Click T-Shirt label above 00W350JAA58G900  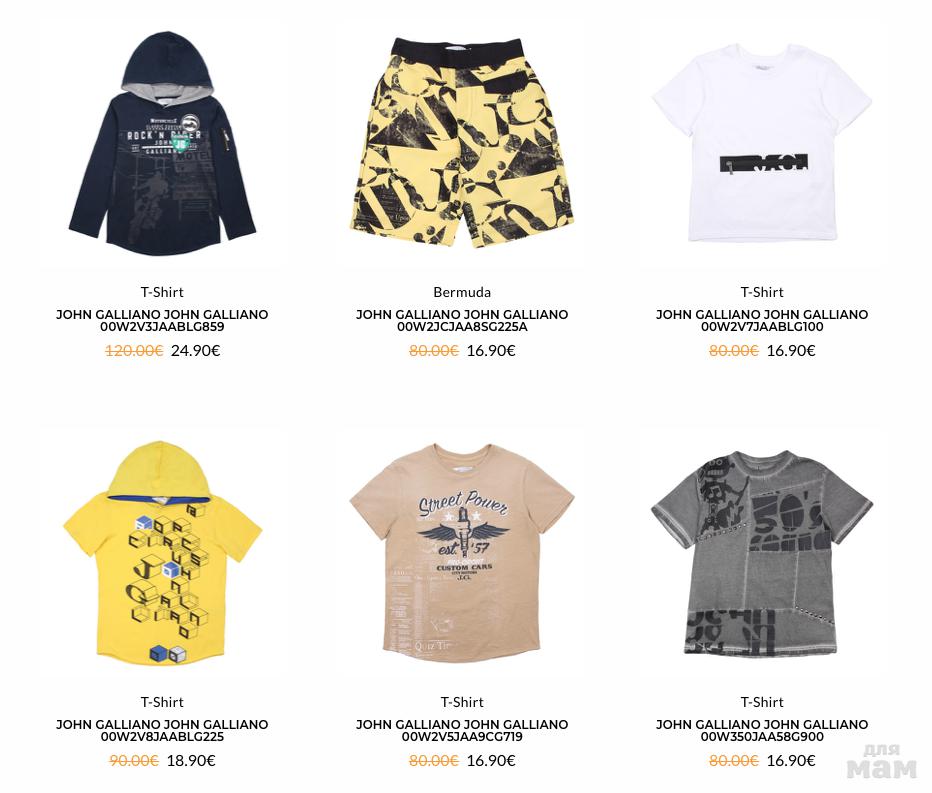coord(762,702)
